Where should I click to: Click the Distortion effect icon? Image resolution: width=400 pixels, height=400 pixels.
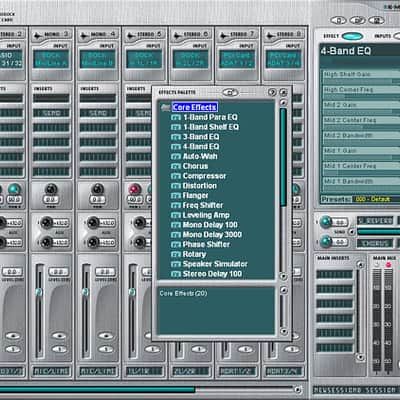click(x=176, y=186)
